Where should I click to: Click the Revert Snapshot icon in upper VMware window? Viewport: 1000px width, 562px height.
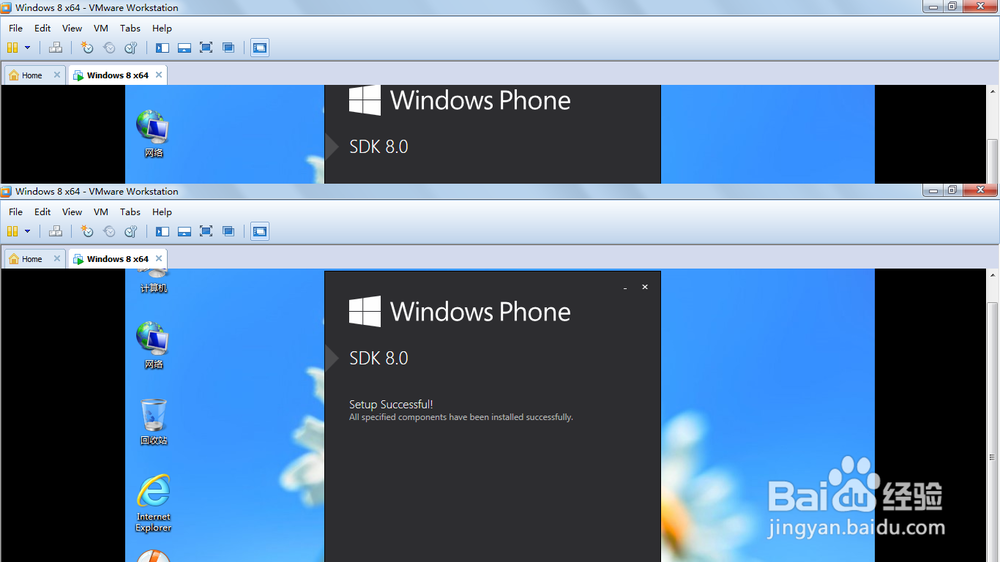[109, 48]
